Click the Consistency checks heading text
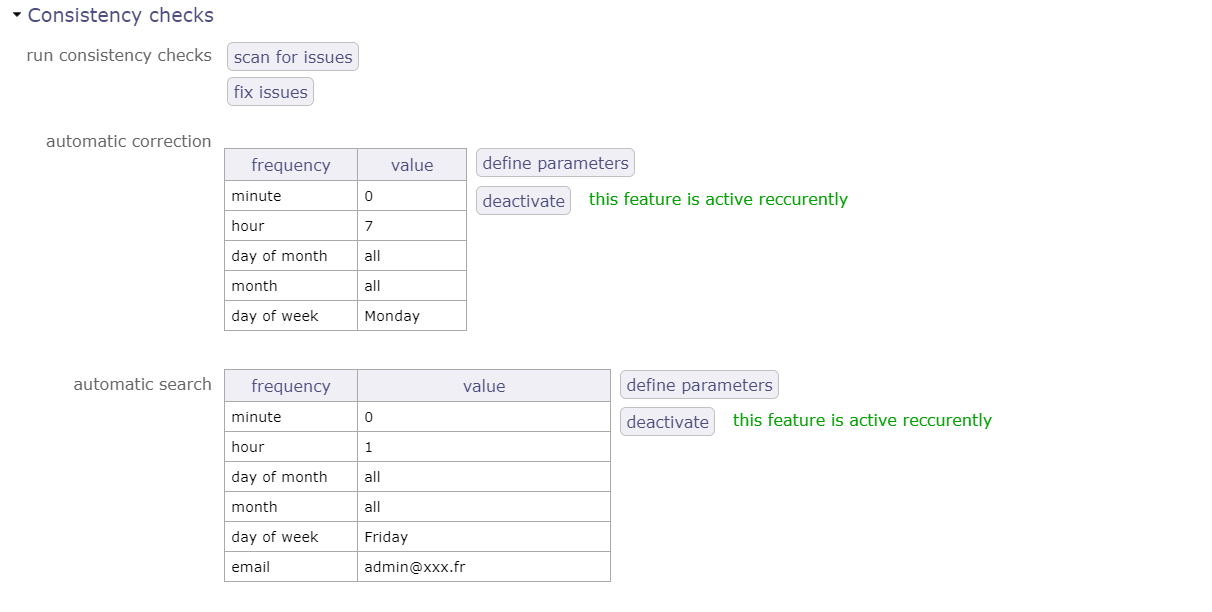The height and width of the screenshot is (612, 1212). (x=120, y=16)
